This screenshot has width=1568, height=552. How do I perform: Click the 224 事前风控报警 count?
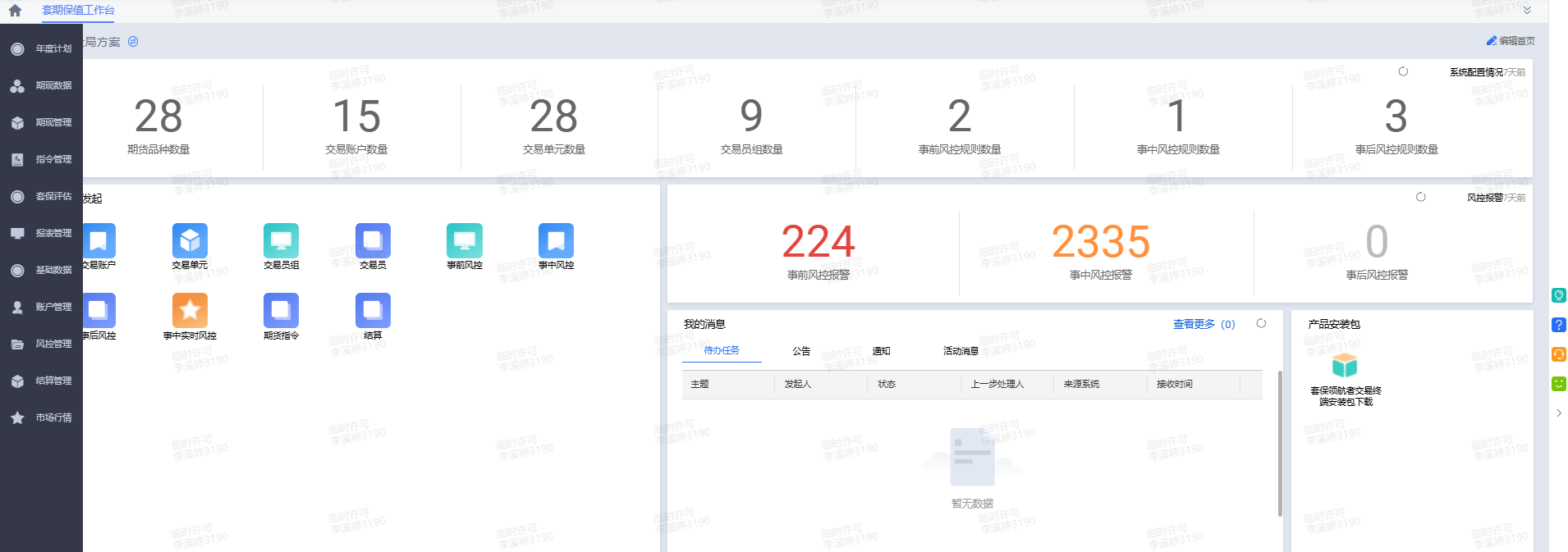(x=818, y=241)
